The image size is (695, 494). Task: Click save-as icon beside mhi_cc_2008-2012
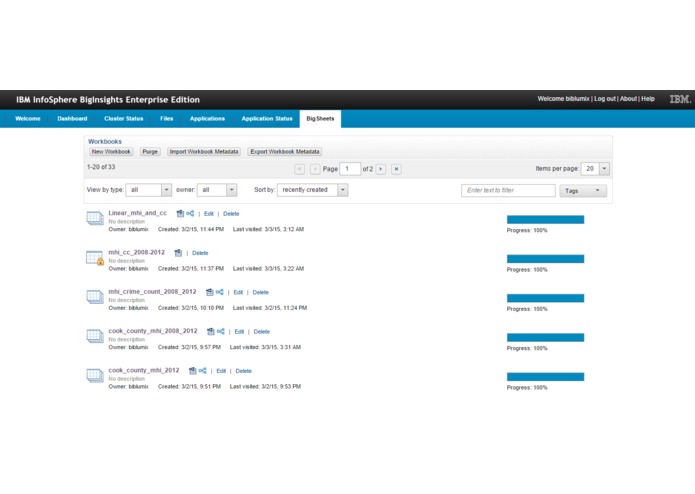point(178,253)
